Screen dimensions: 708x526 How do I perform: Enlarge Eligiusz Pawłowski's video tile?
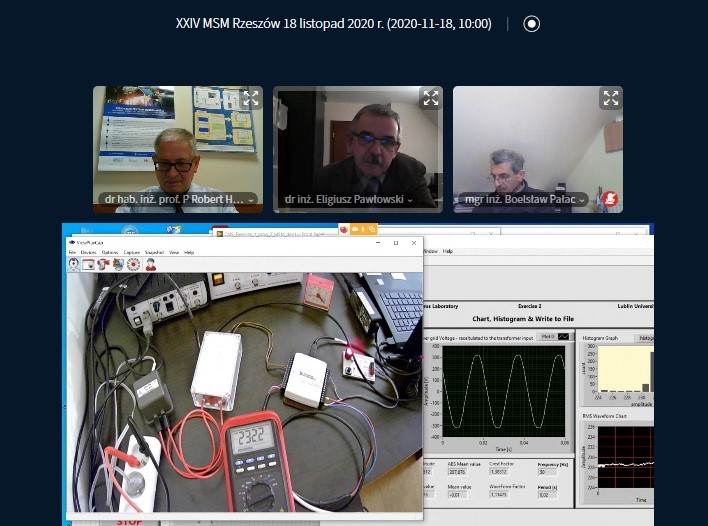(x=431, y=98)
